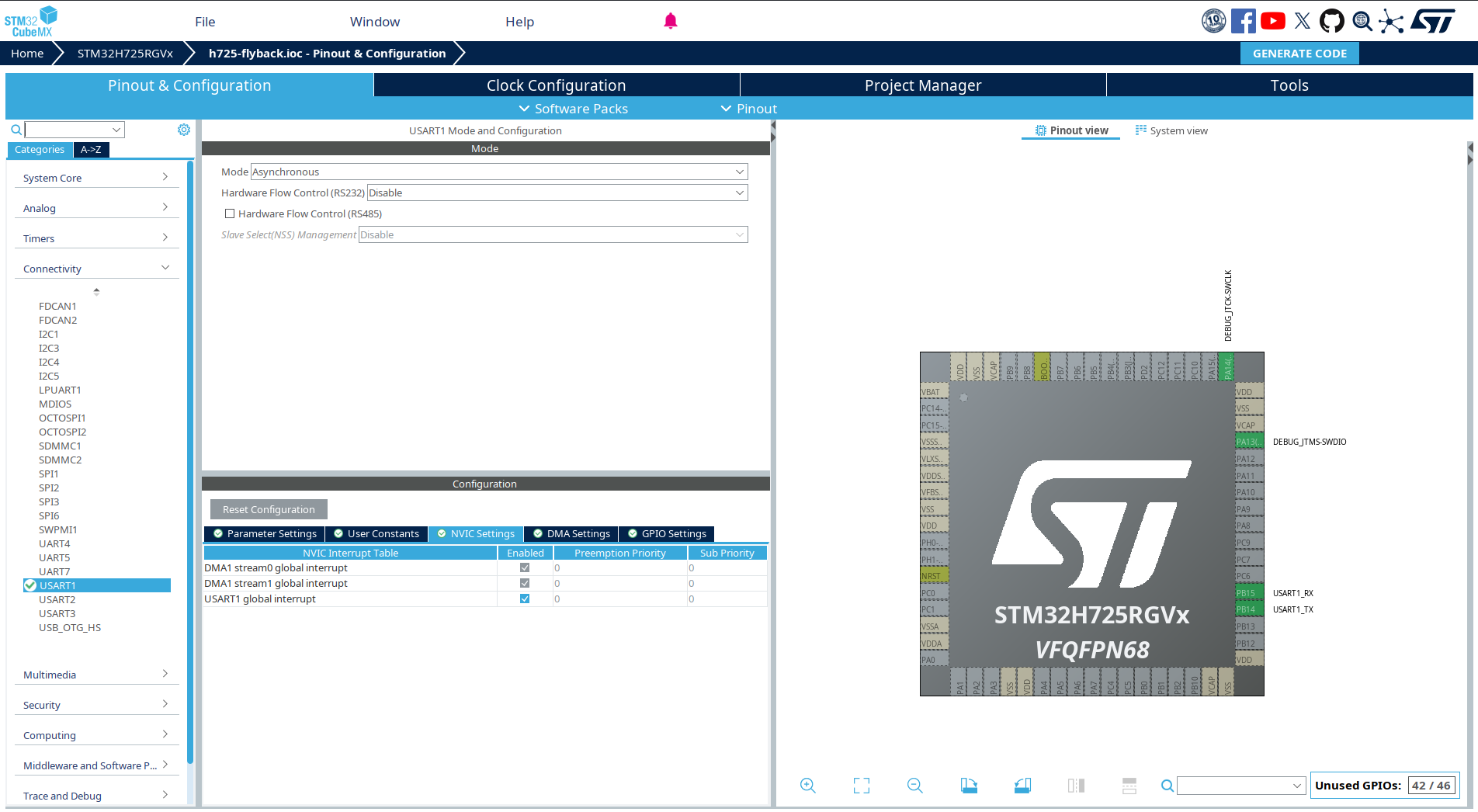The height and width of the screenshot is (812, 1478).
Task: Open the DMA Settings tab
Action: click(571, 533)
